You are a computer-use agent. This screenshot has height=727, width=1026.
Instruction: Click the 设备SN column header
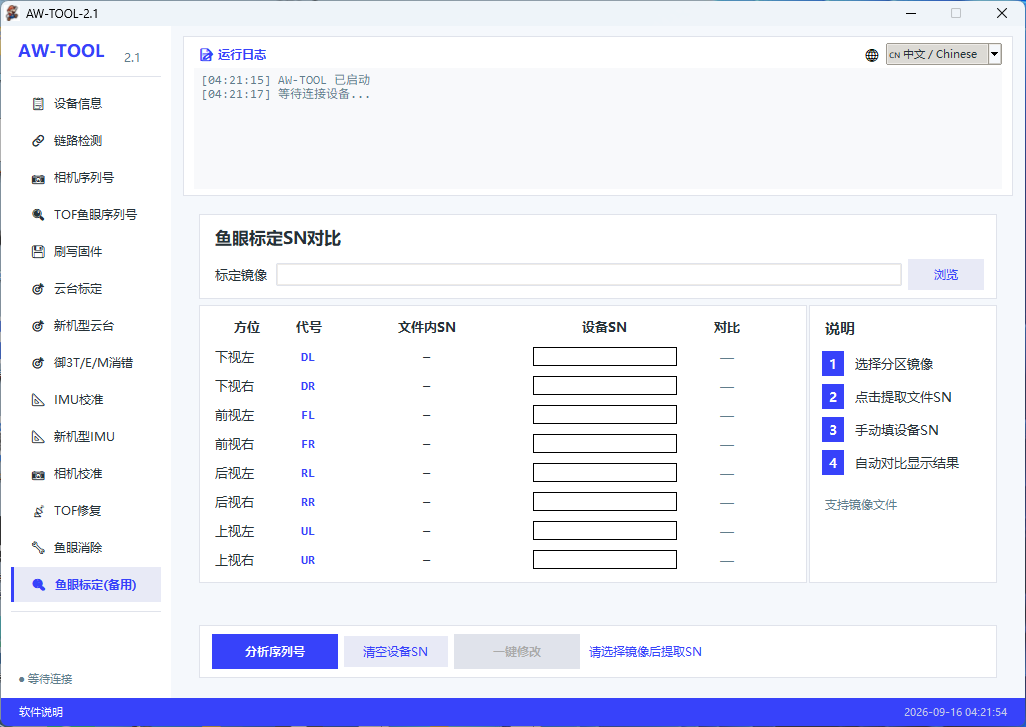pyautogui.click(x=605, y=327)
